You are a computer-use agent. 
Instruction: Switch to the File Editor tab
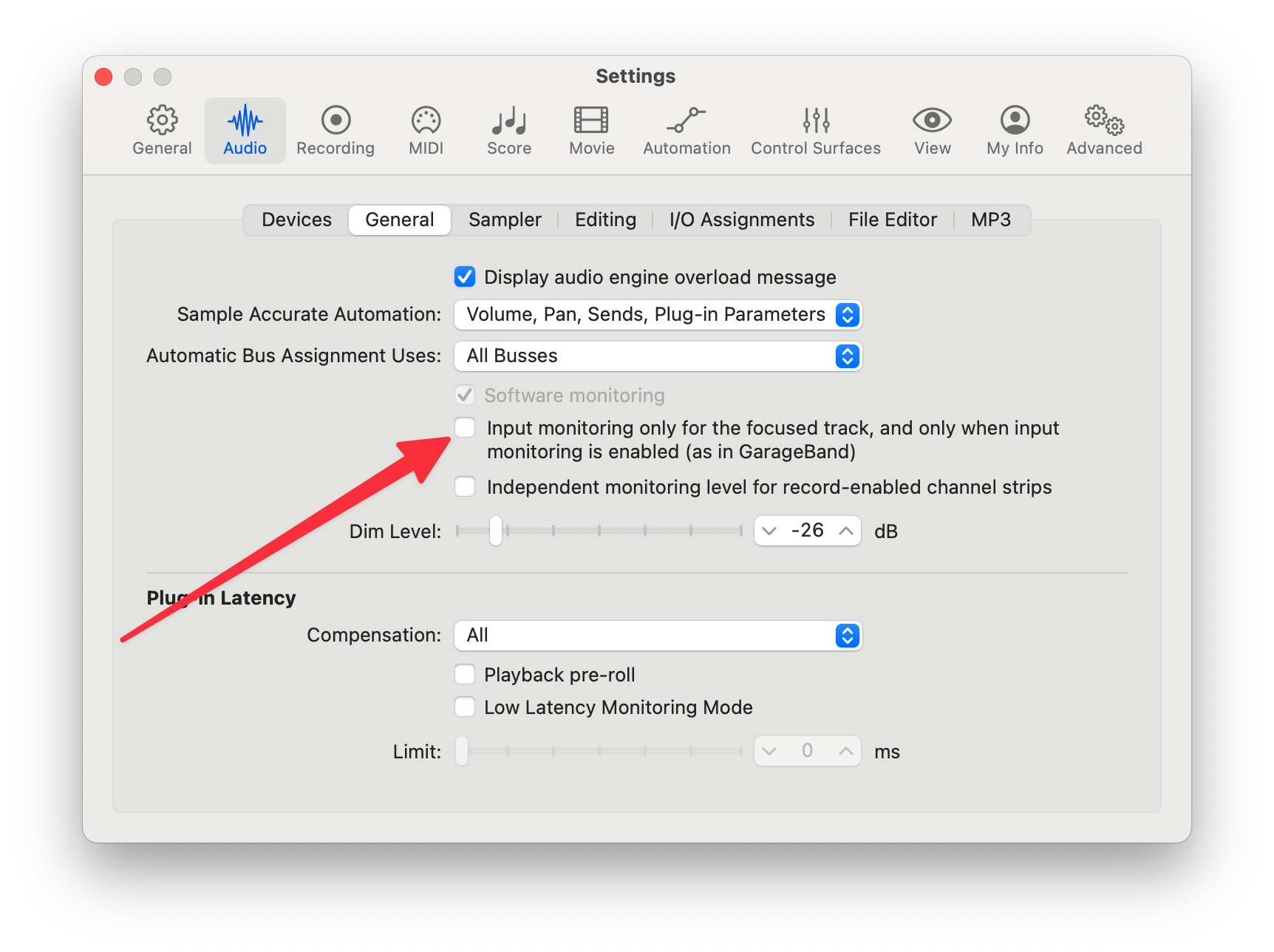[x=893, y=220]
